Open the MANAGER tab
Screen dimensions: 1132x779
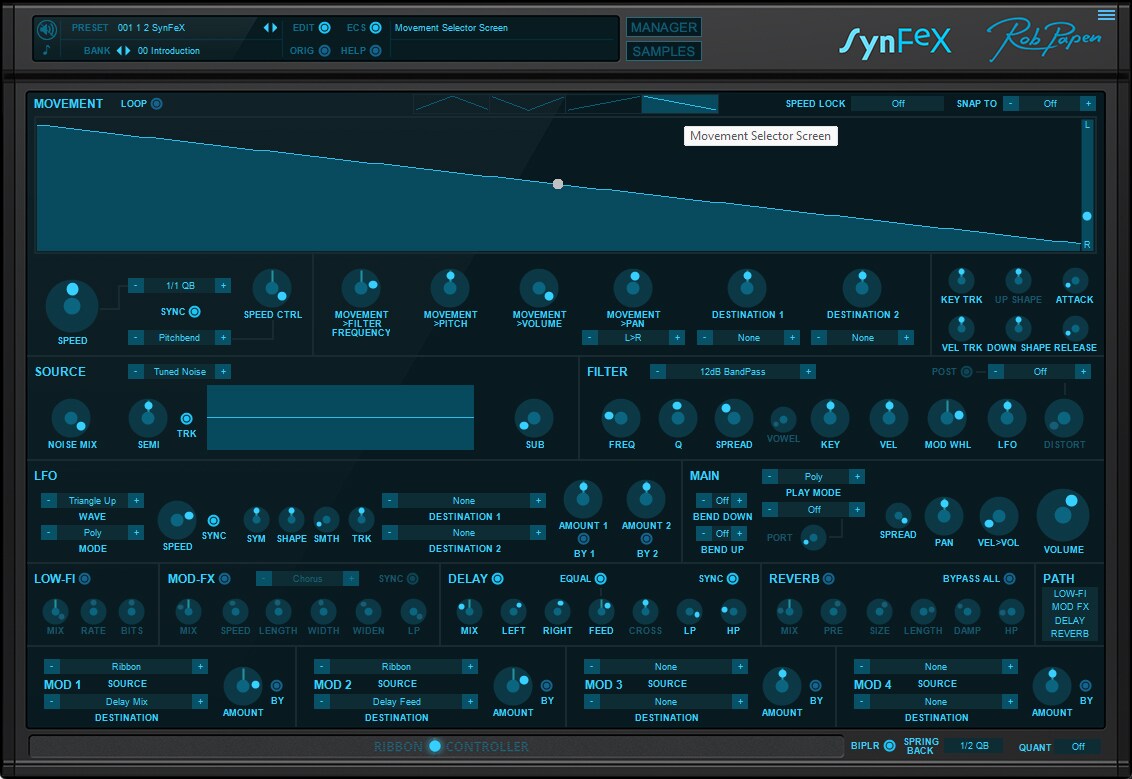coord(663,27)
